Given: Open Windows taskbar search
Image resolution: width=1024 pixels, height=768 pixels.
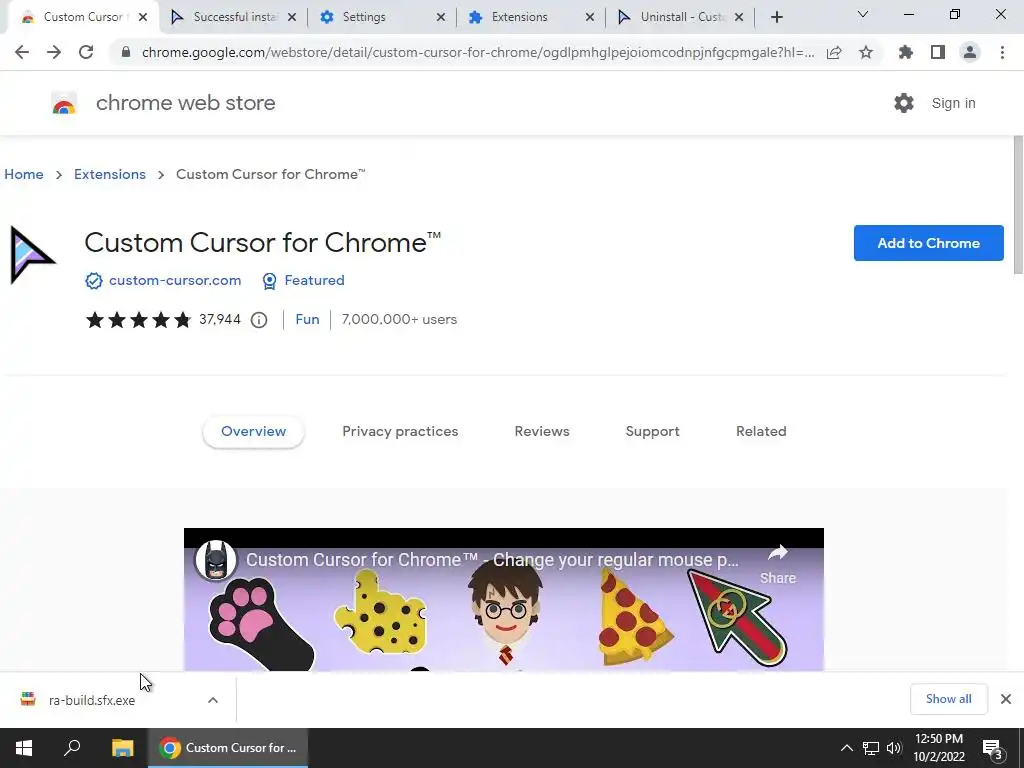Looking at the screenshot, I should point(72,748).
